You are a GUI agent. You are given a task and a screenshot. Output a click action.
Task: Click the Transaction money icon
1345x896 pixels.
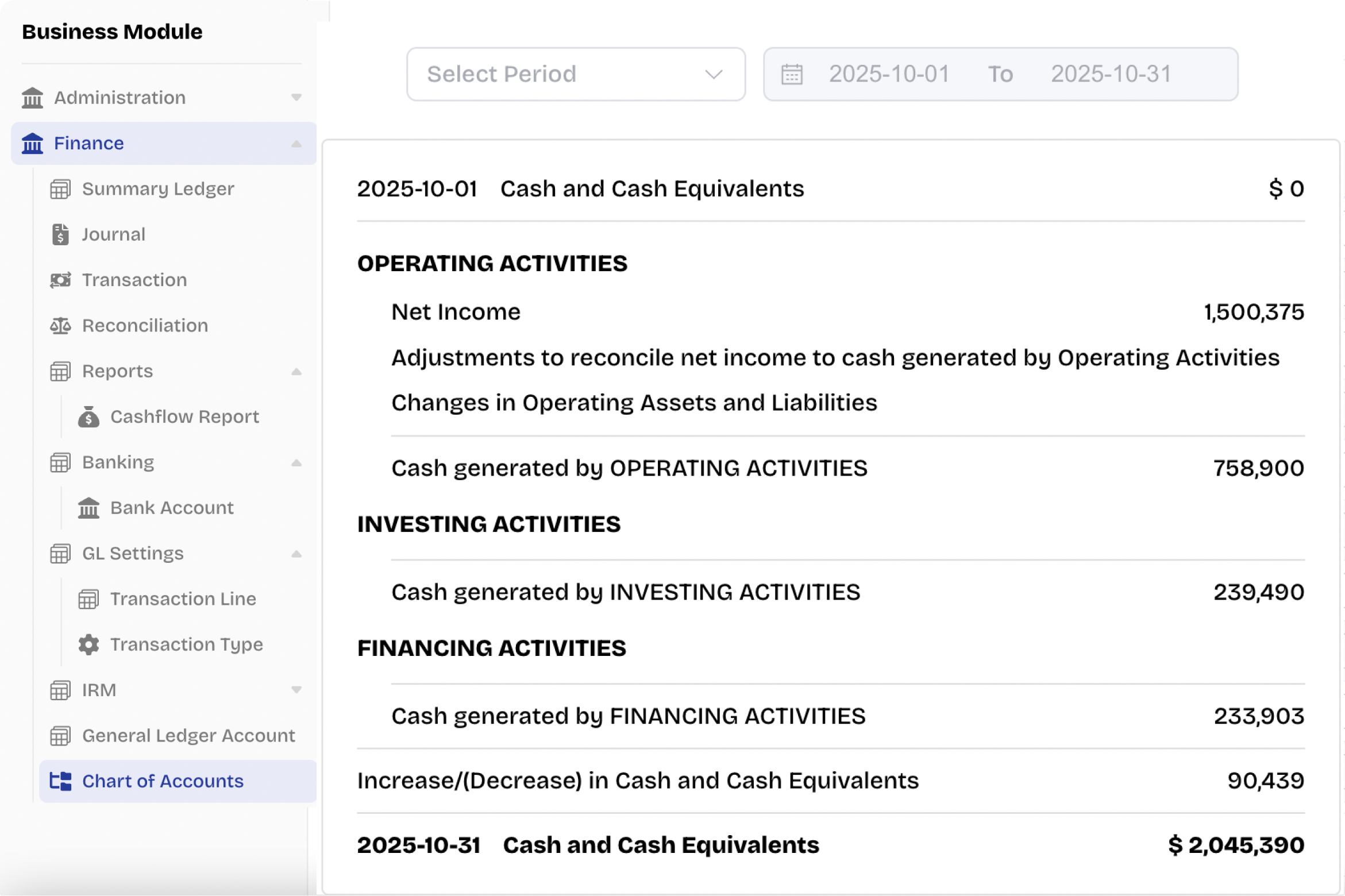[60, 280]
